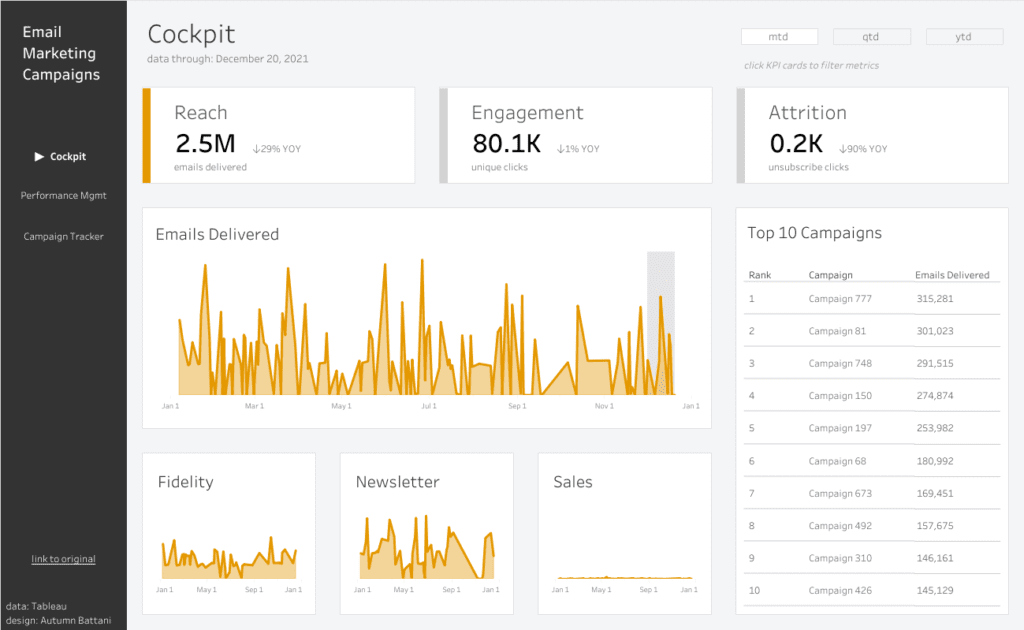This screenshot has height=630, width=1024.
Task: Click the arrow icon beside Cockpit nav item
Action: [x=38, y=156]
